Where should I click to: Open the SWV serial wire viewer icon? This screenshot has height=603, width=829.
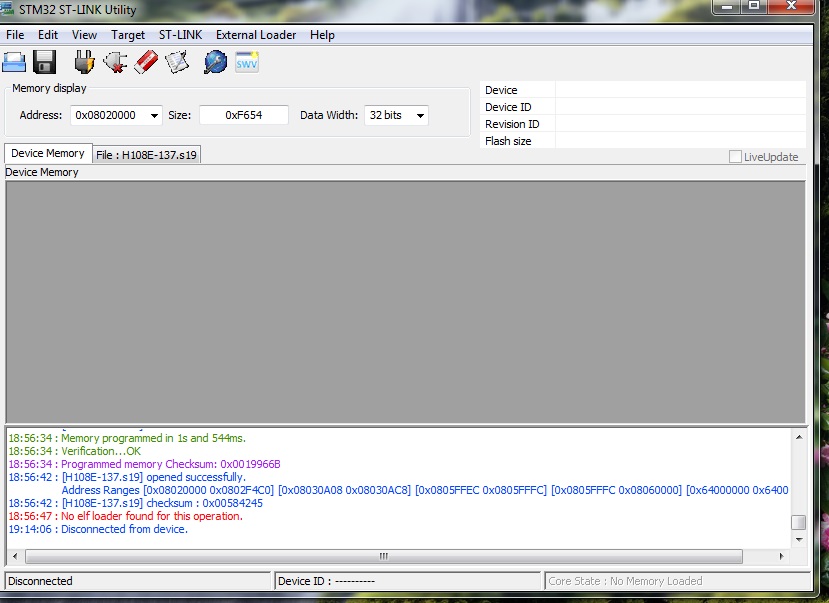click(x=247, y=63)
